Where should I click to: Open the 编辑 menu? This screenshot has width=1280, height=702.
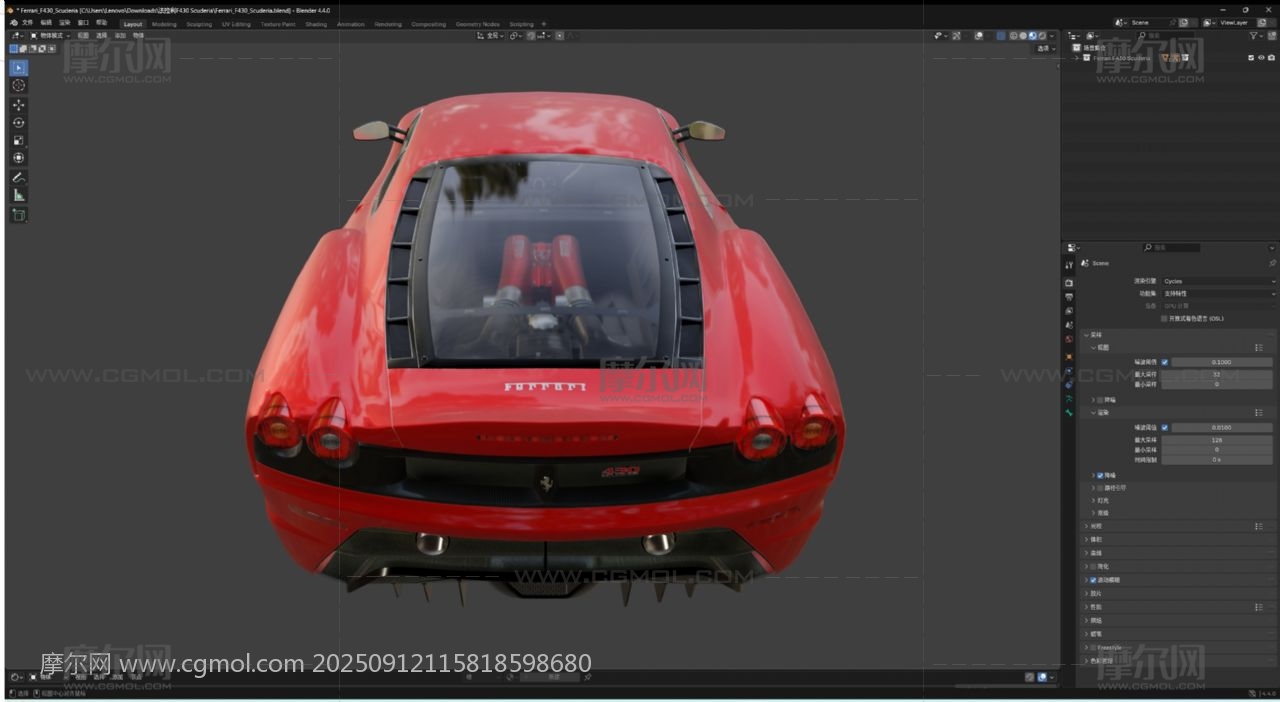tap(46, 22)
